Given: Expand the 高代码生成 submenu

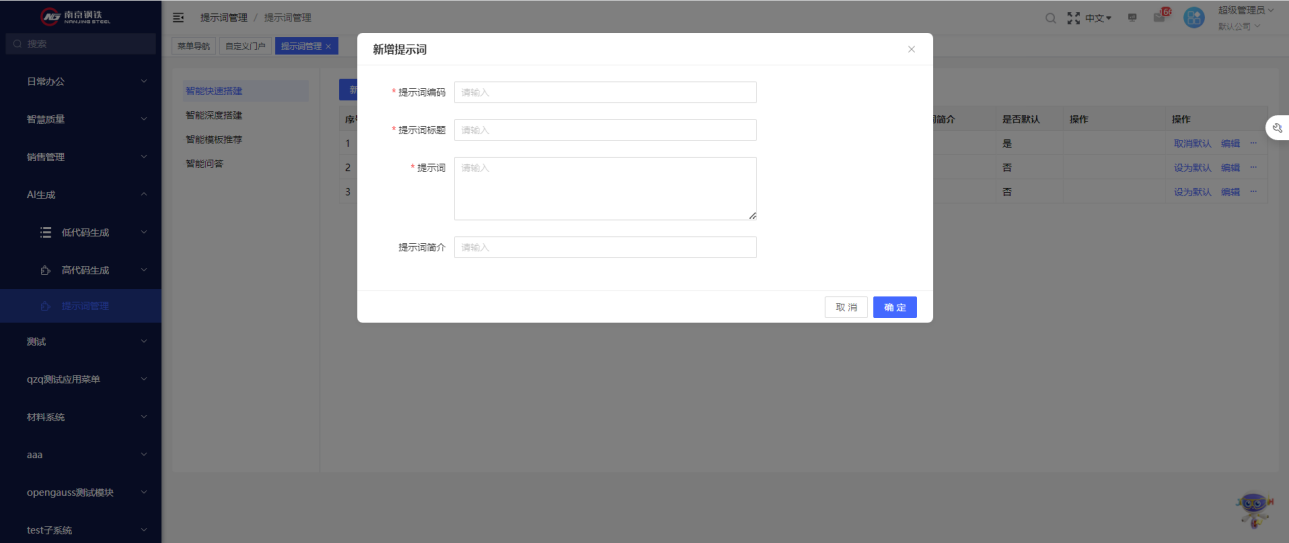Looking at the screenshot, I should point(80,270).
